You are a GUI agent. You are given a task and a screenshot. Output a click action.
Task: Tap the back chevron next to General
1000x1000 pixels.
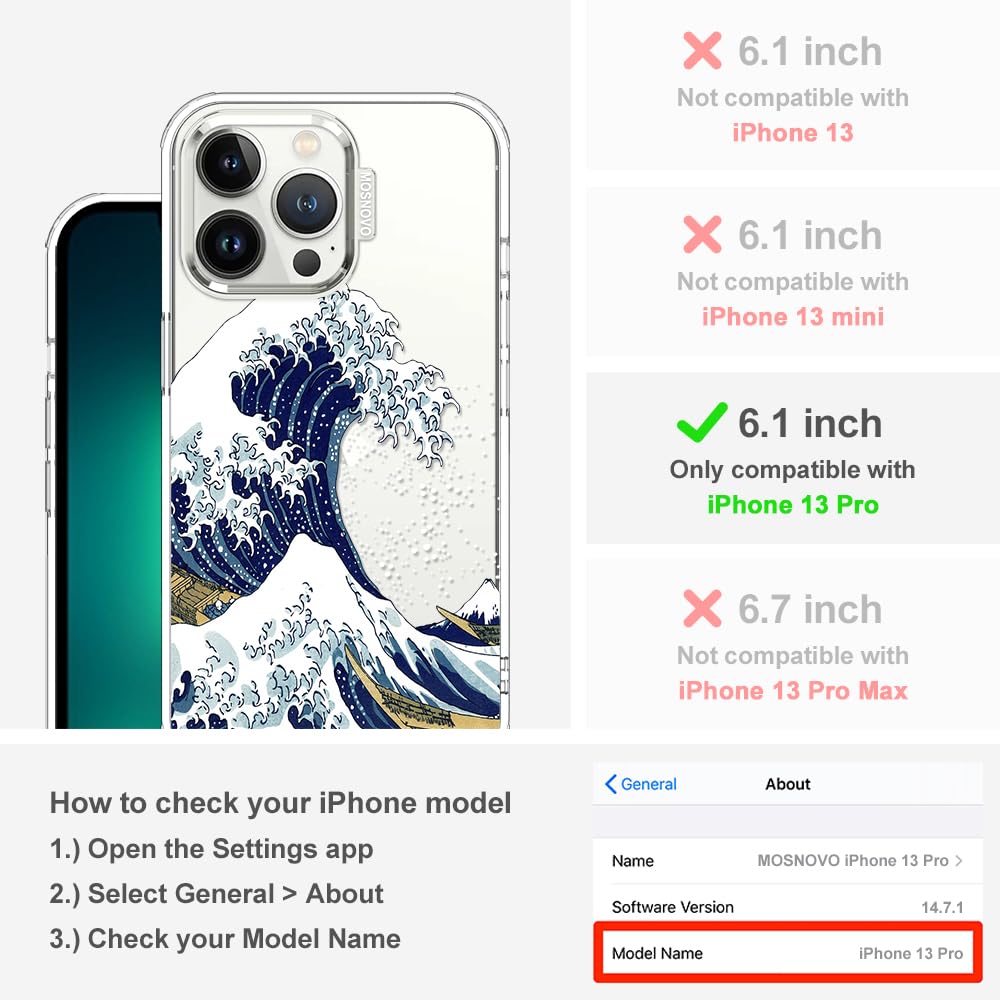(x=610, y=784)
